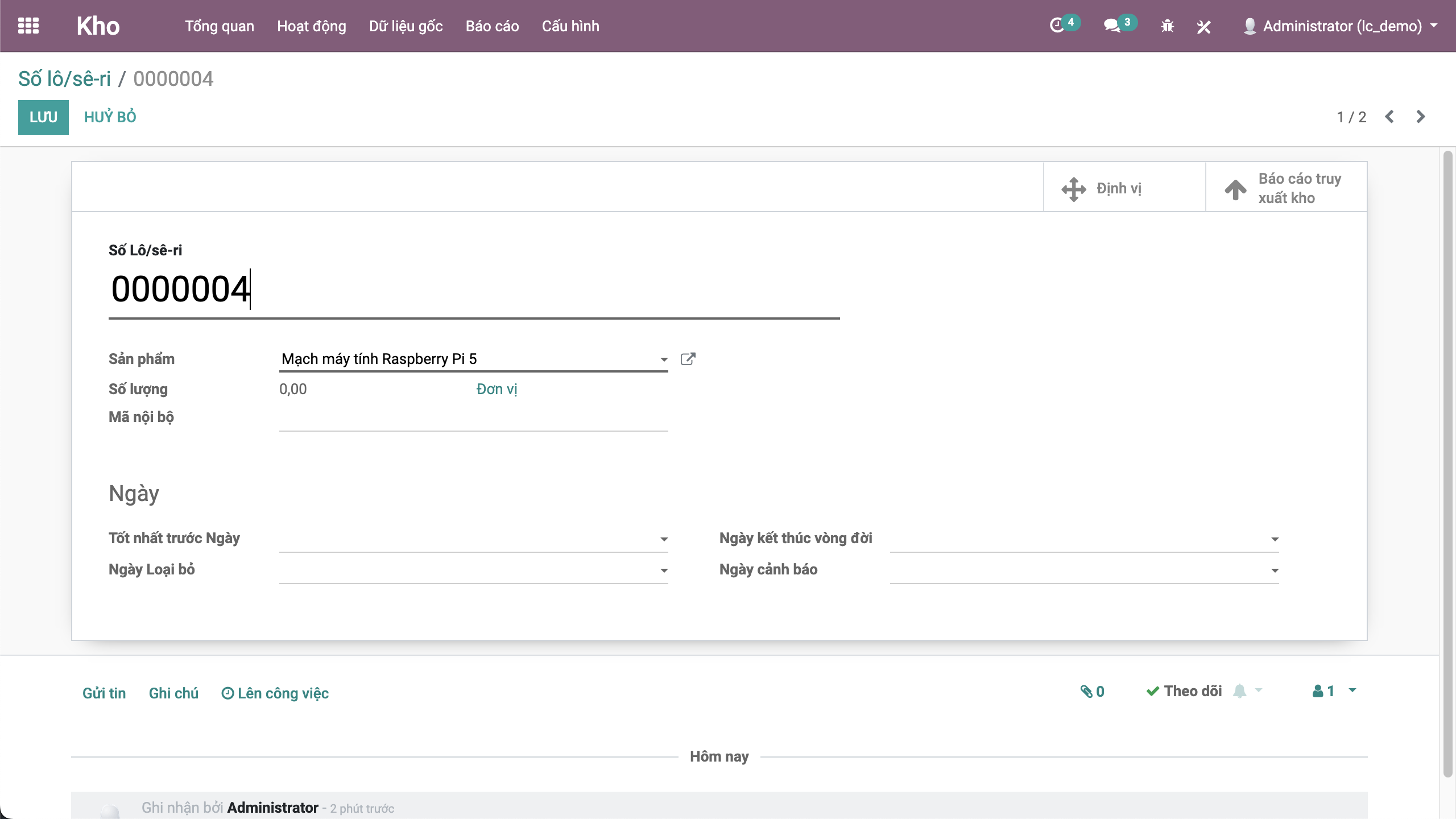The image size is (1456, 819).
Task: Go to previous record arrow
Action: click(x=1389, y=117)
